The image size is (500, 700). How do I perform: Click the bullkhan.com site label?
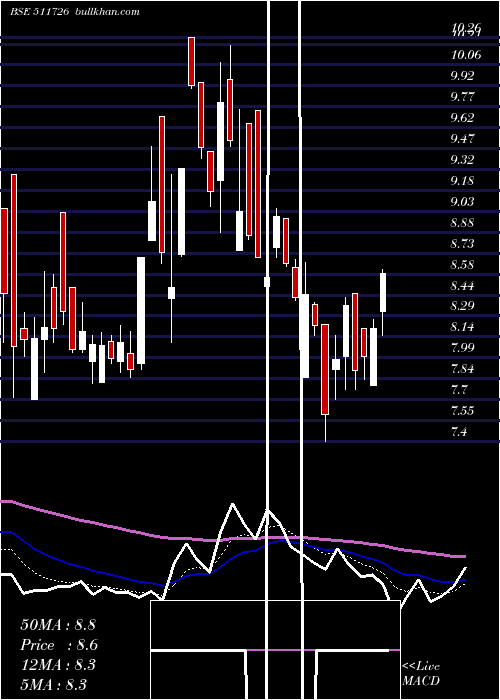[x=106, y=12]
